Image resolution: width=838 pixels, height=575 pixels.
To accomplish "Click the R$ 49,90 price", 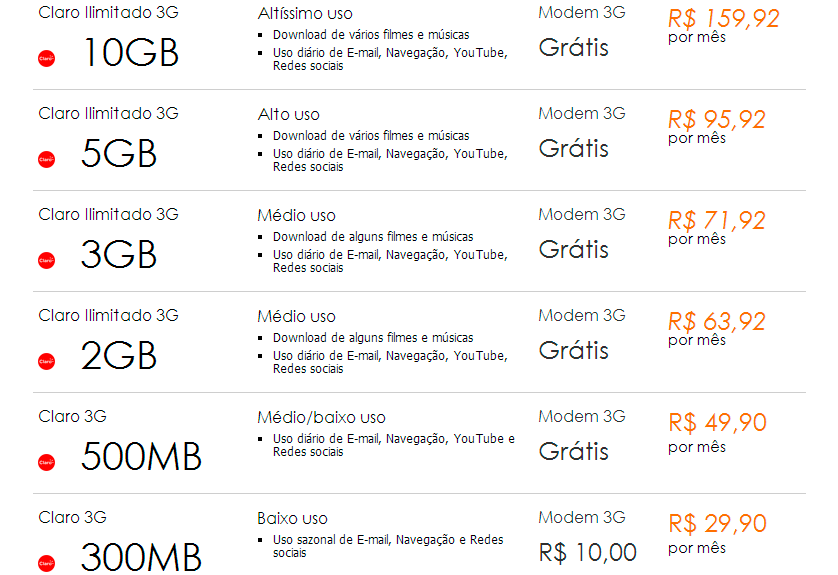I will tap(716, 422).
